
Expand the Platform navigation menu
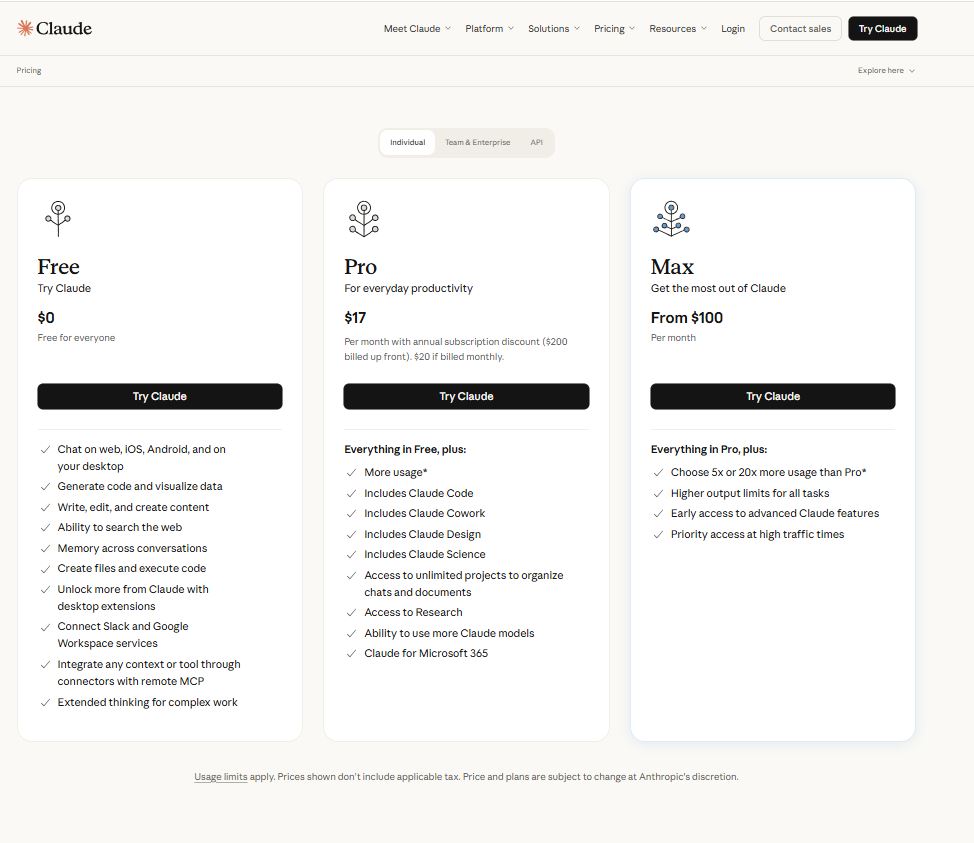click(x=489, y=29)
